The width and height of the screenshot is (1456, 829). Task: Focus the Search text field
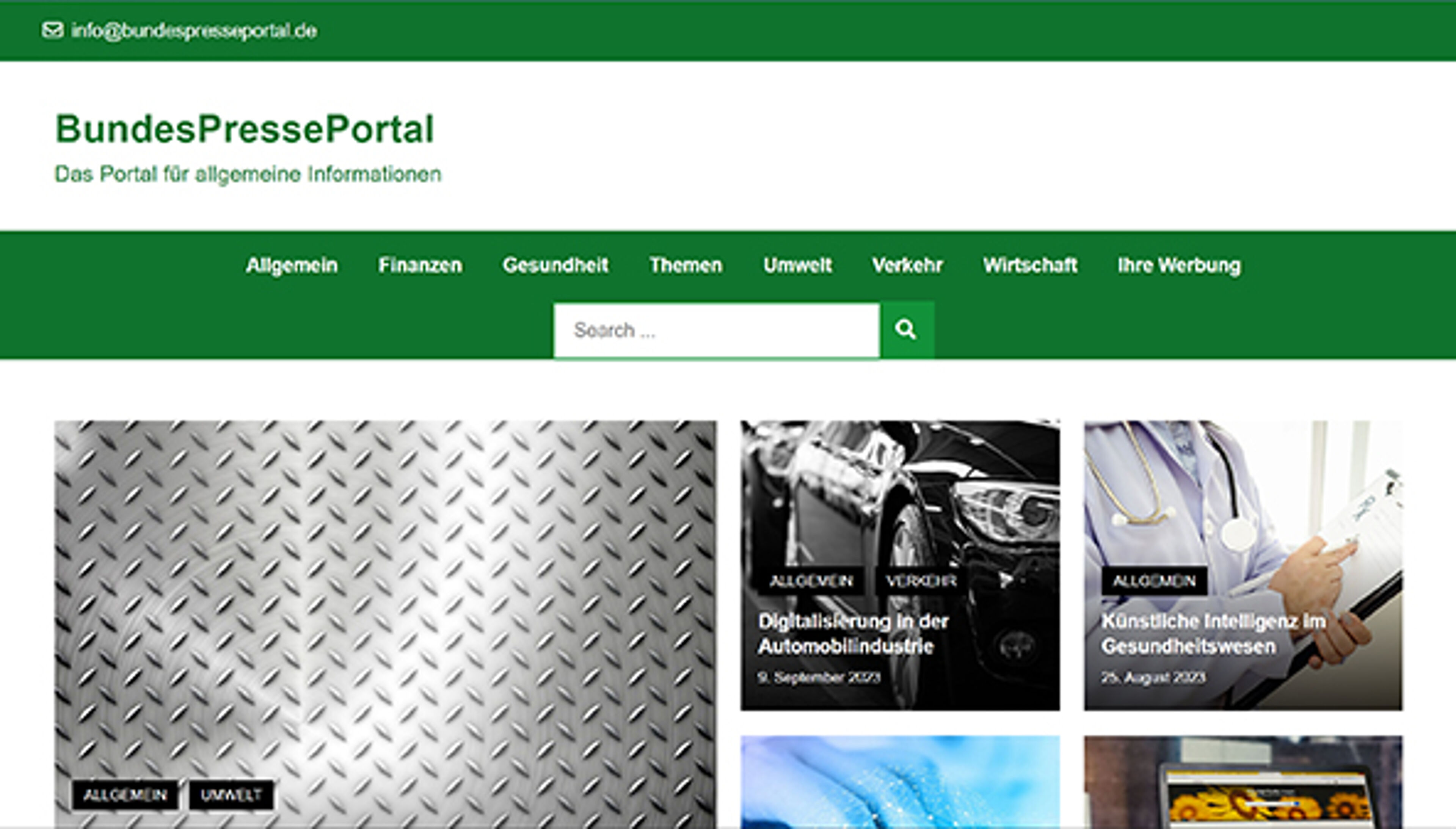717,331
